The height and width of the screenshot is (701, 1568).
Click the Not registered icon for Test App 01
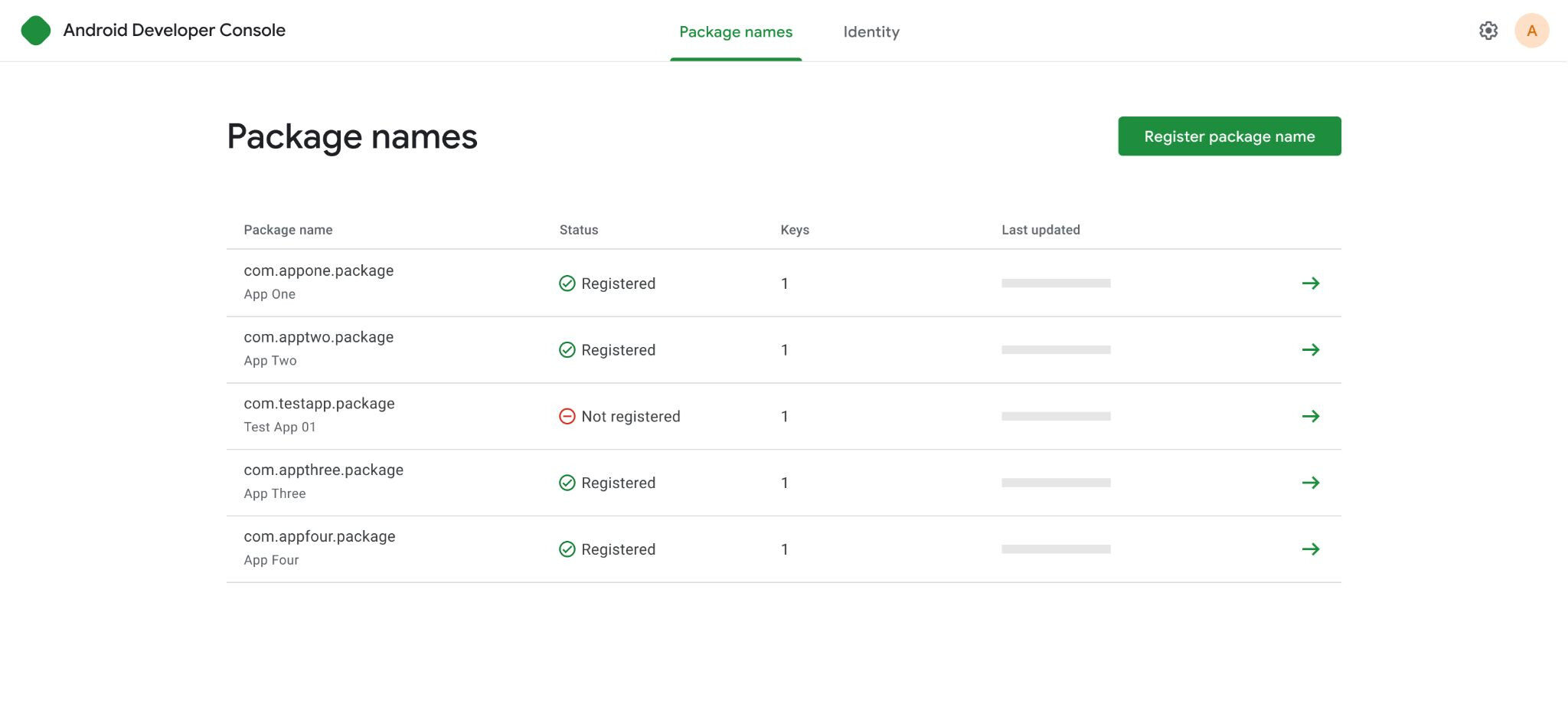[567, 416]
